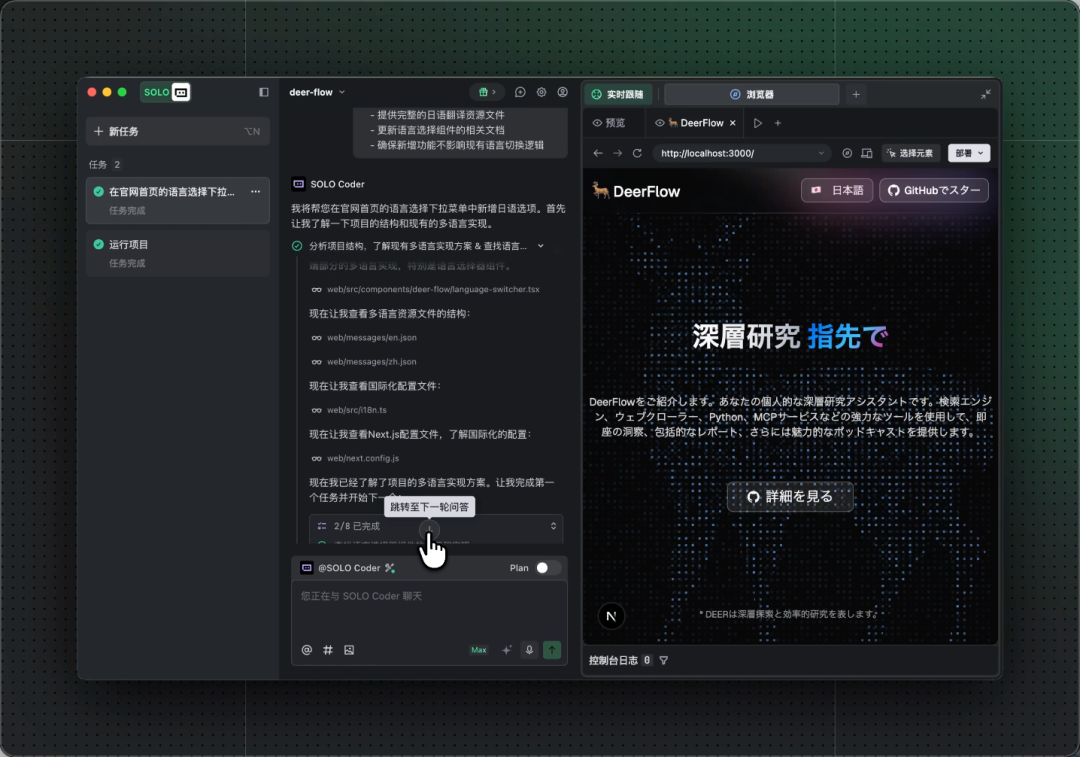
Task: Open the 日本語 language selector
Action: click(x=837, y=191)
